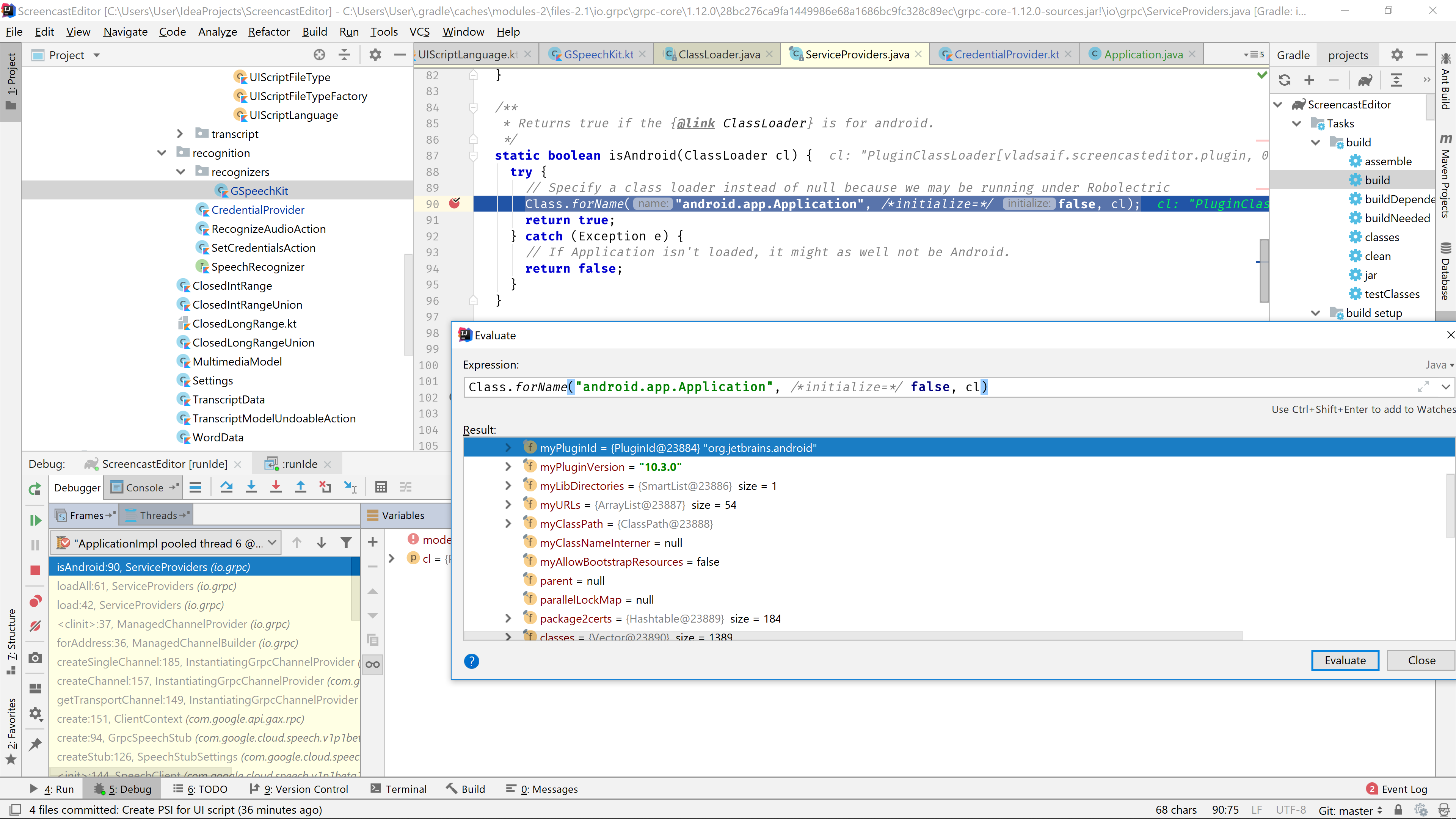
Task: Click the Step Over debugger icon
Action: click(x=227, y=486)
